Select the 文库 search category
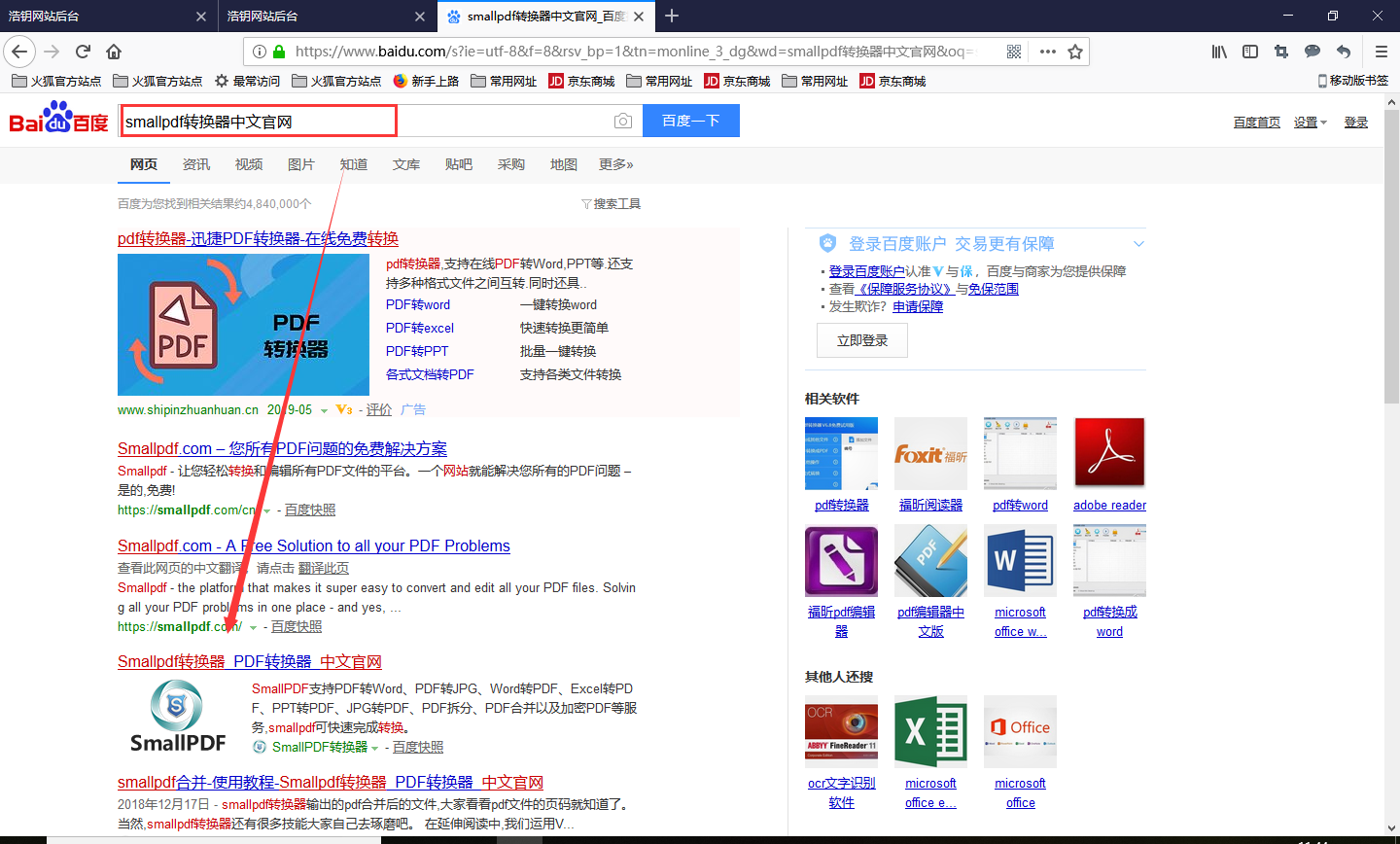Viewport: 1400px width, 844px height. click(x=406, y=164)
